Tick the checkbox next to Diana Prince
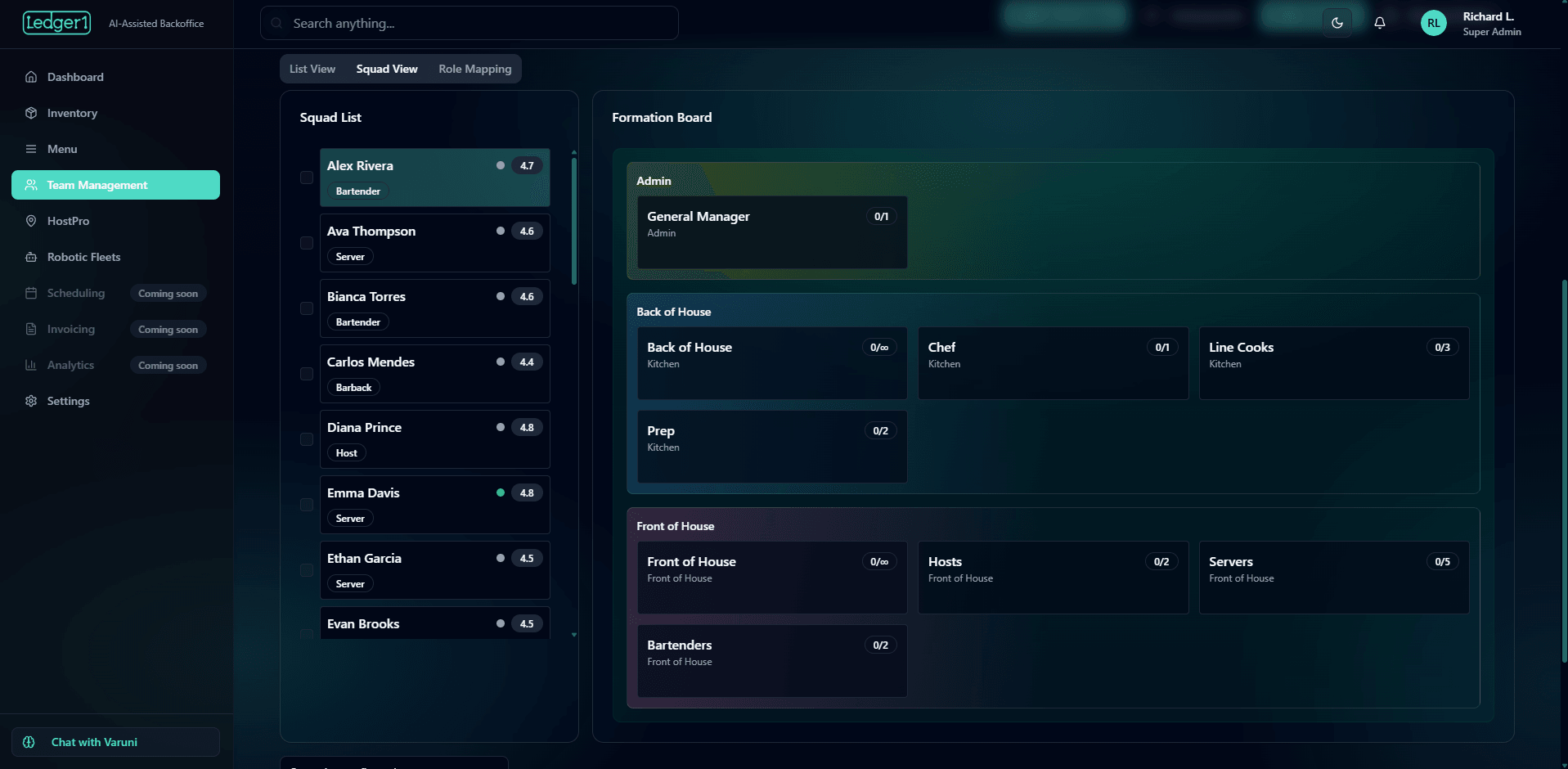This screenshot has height=769, width=1568. (x=307, y=439)
